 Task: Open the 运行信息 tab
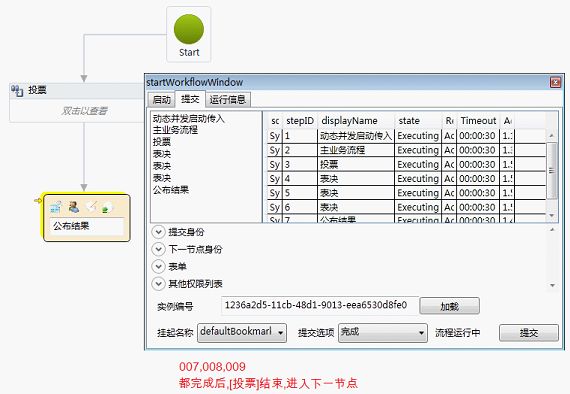point(228,99)
